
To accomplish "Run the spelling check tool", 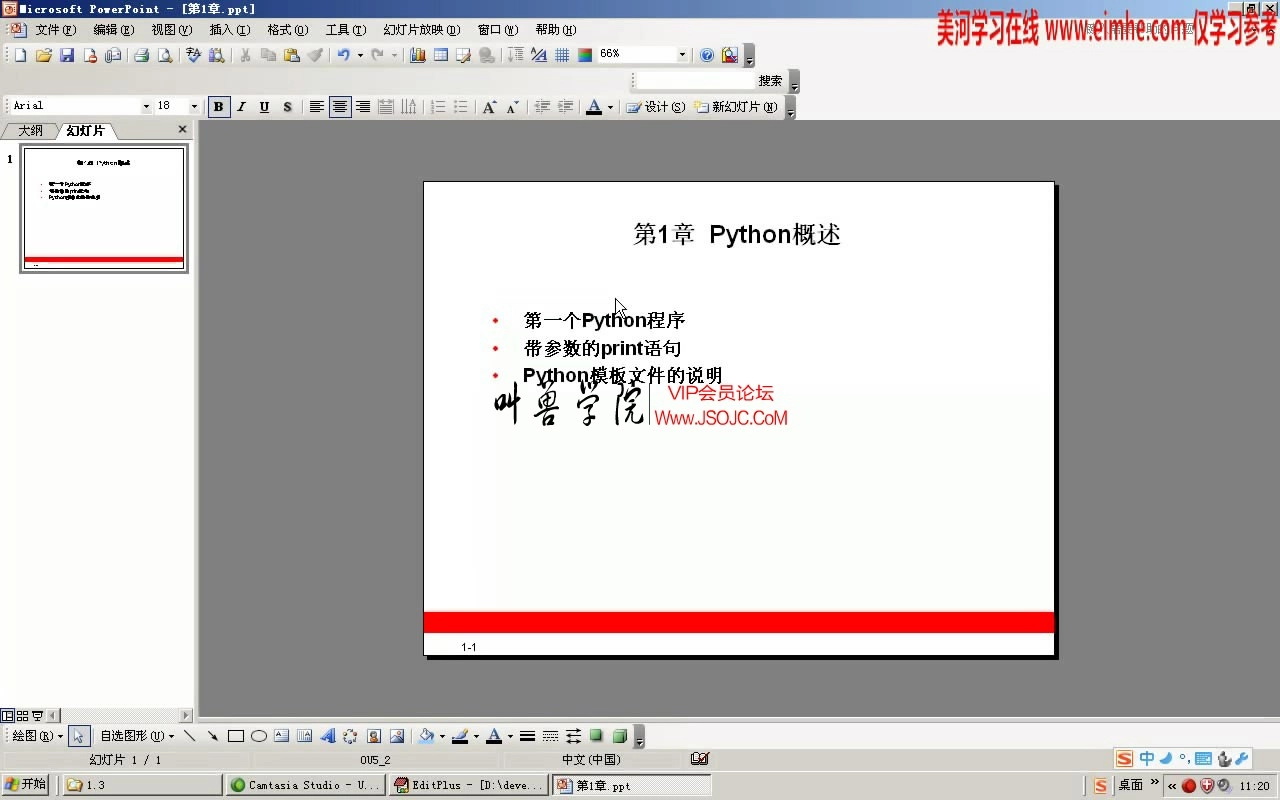I will [x=192, y=54].
